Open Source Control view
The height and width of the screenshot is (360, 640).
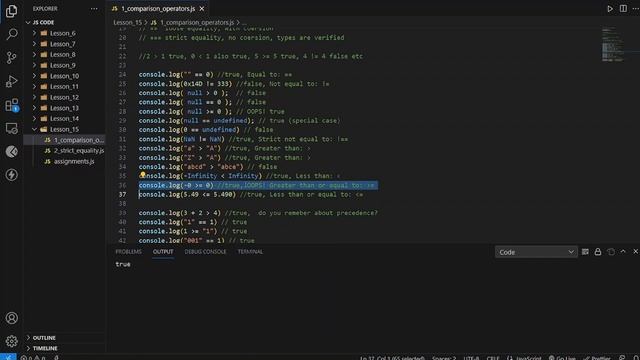tap(11, 58)
